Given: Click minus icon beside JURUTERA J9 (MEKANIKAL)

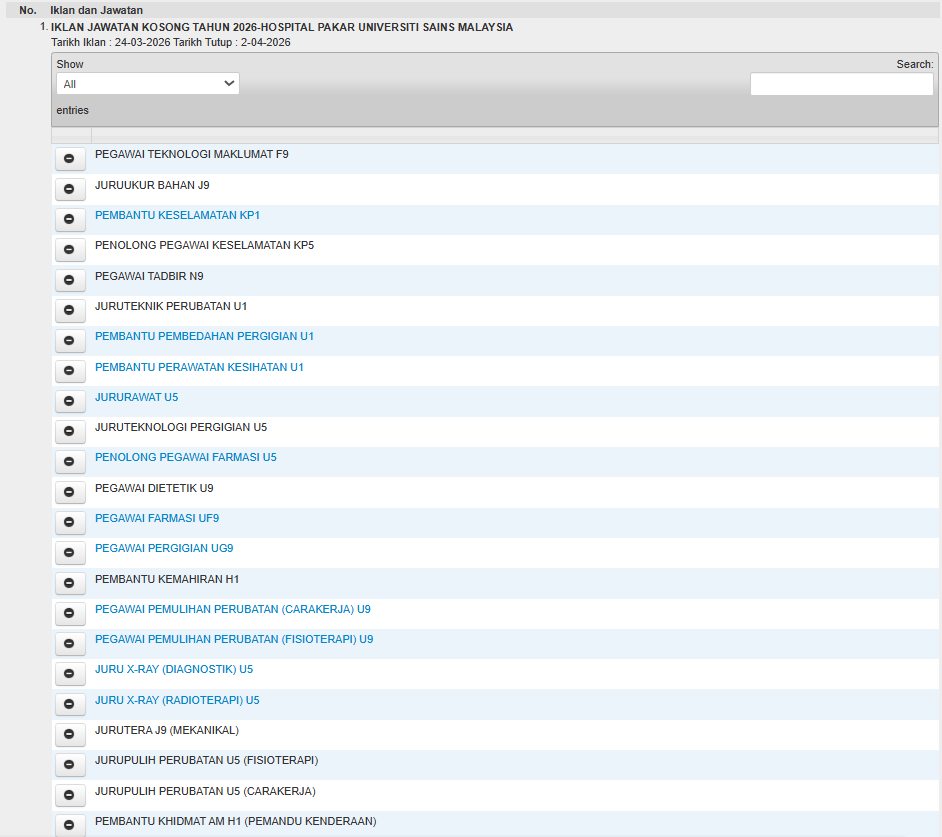Looking at the screenshot, I should pyautogui.click(x=69, y=734).
